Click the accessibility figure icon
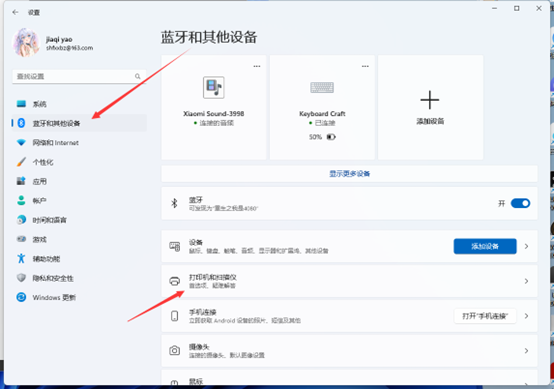The height and width of the screenshot is (389, 554). click(21, 258)
